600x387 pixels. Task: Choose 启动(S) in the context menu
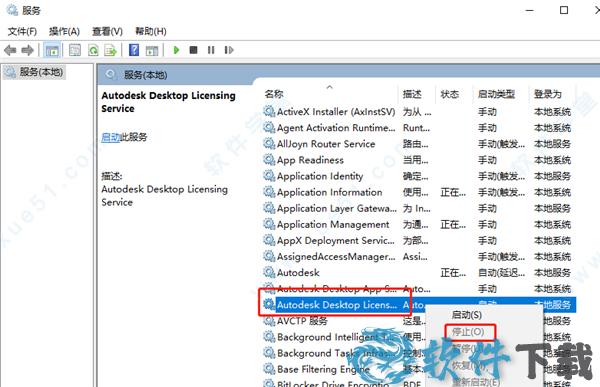pyautogui.click(x=466, y=315)
